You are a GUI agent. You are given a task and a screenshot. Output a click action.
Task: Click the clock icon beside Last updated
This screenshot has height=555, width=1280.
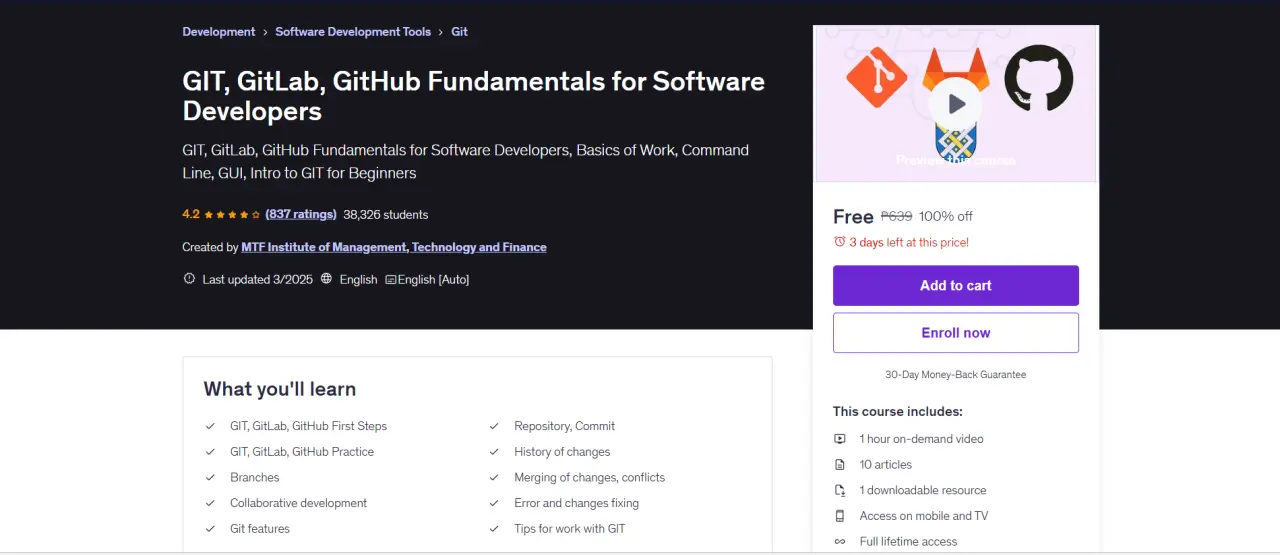coord(189,279)
